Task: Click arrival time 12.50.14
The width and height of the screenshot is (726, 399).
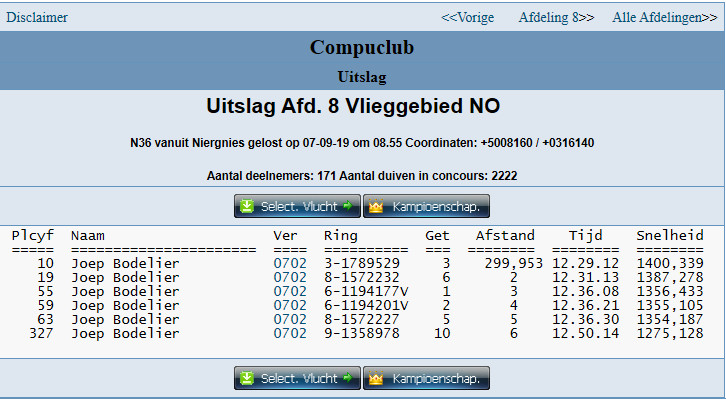Action: tap(586, 333)
